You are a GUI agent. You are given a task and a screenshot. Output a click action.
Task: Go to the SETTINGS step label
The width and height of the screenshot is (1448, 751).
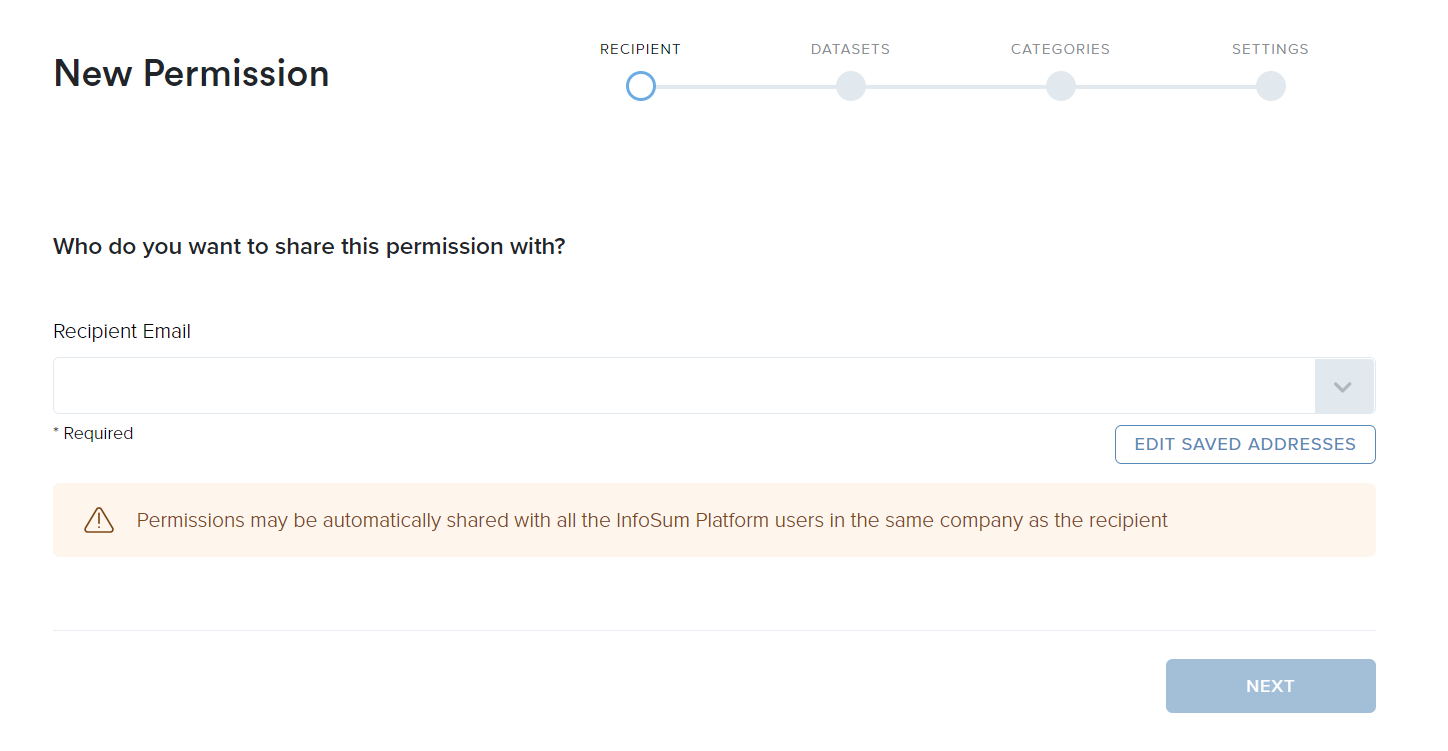[1270, 49]
